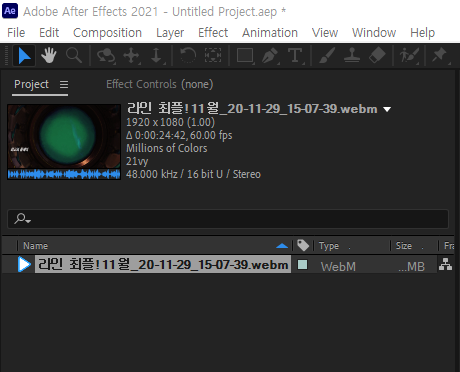Screen dimensions: 460x372
Task: Select the Pan camera tool
Action: [131, 55]
